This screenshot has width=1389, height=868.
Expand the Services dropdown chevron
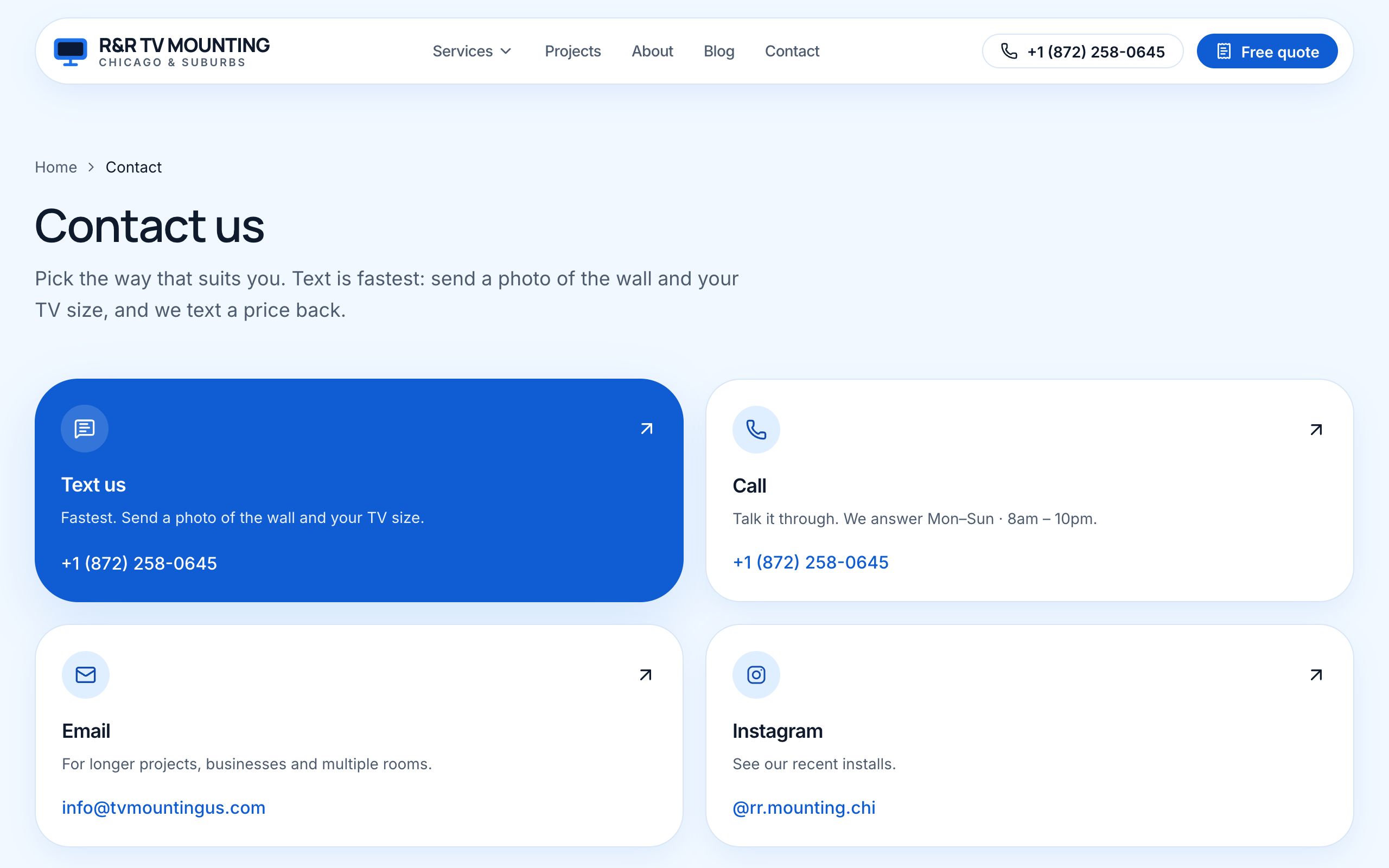(x=506, y=51)
